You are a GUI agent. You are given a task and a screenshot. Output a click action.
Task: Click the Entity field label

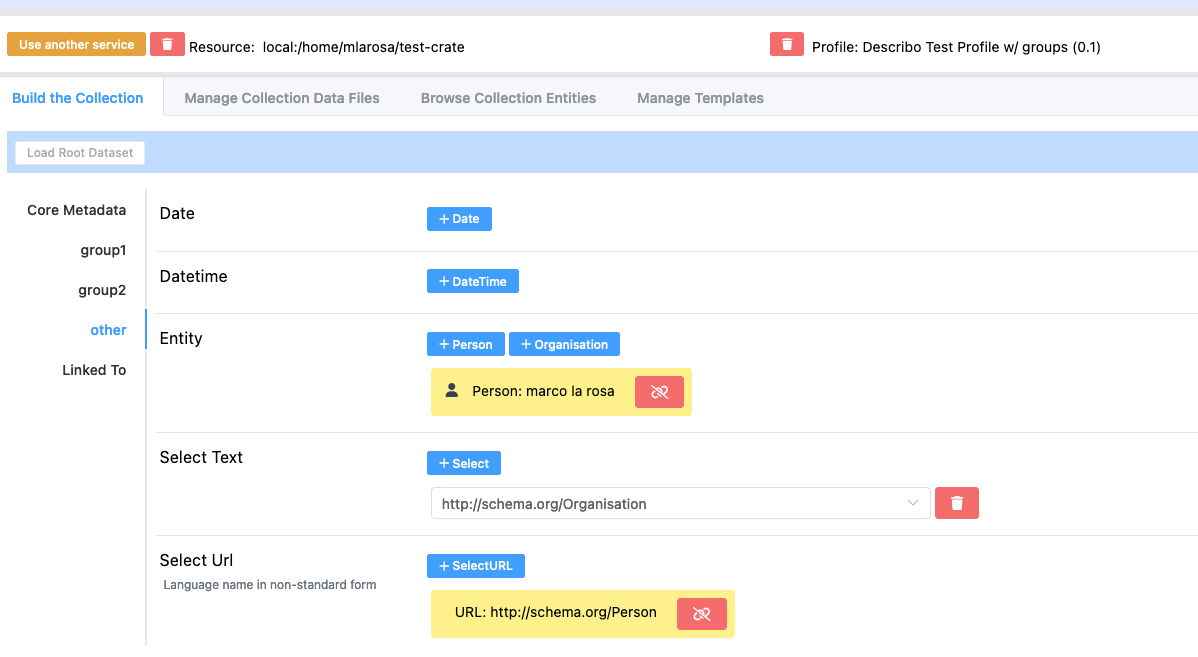click(181, 338)
